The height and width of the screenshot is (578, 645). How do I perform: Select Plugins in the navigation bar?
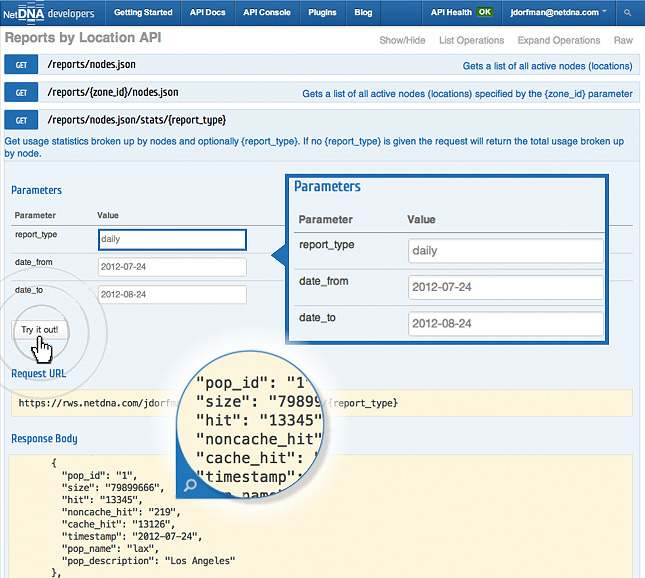click(x=322, y=12)
